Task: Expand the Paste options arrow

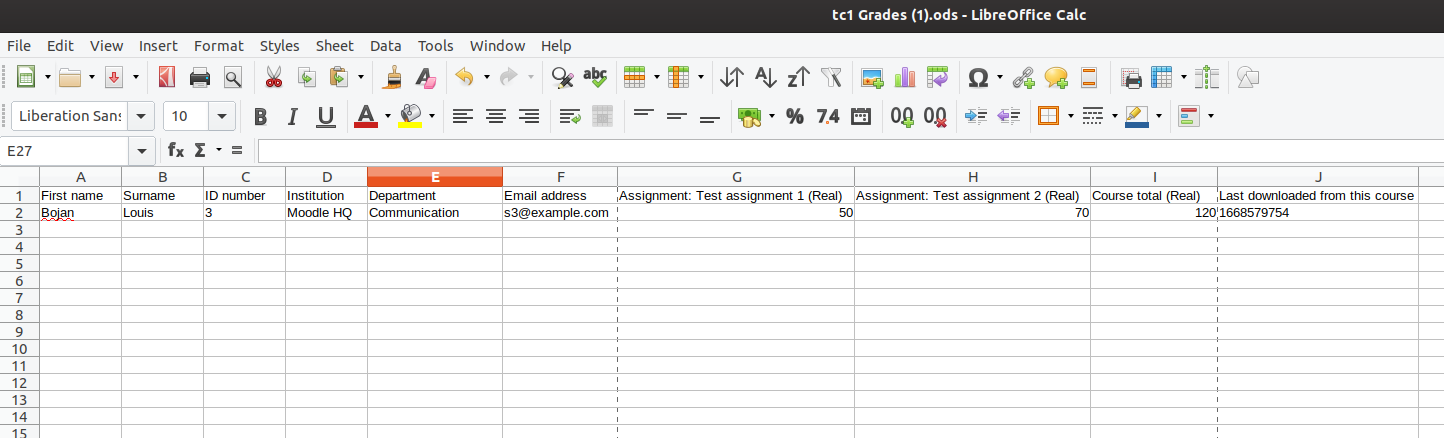Action: [360, 77]
